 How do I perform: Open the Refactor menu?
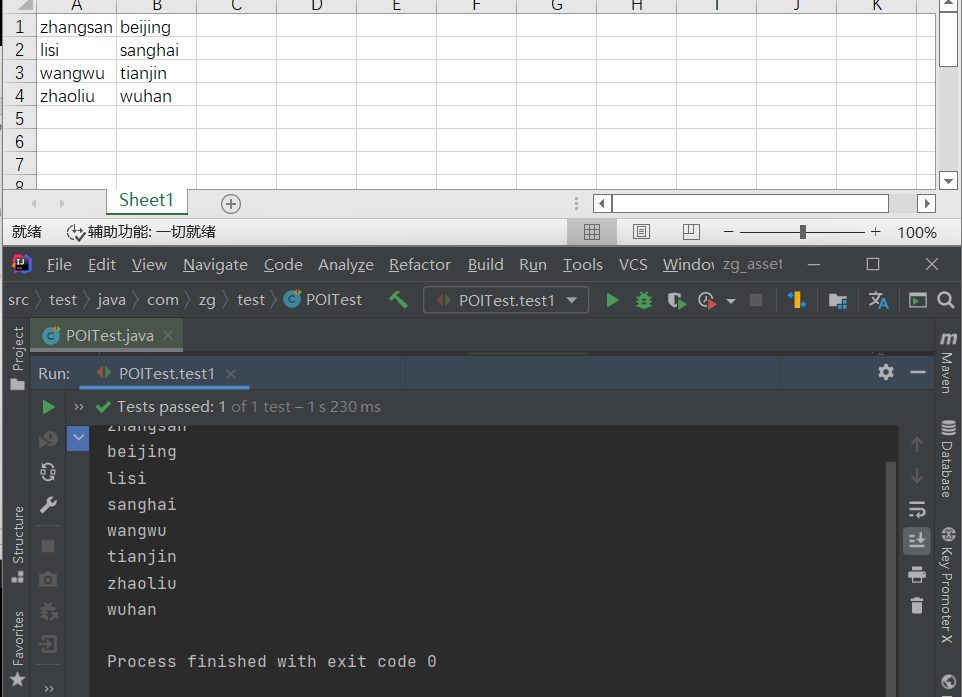tap(420, 264)
